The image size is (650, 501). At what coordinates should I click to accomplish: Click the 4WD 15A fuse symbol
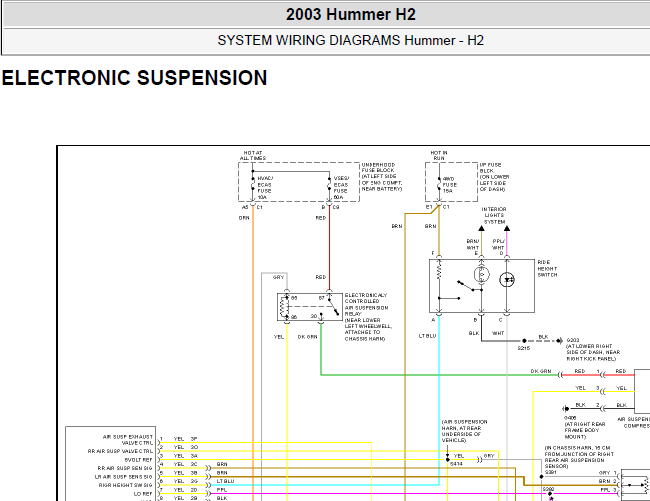[439, 184]
